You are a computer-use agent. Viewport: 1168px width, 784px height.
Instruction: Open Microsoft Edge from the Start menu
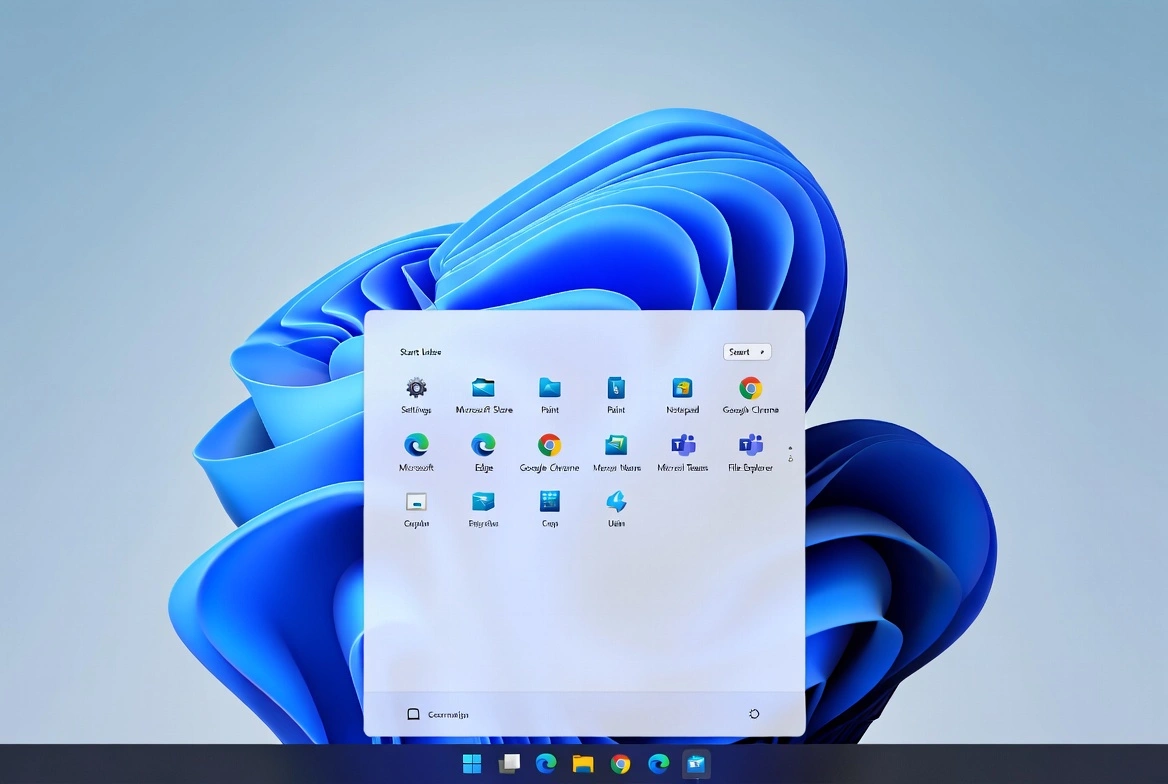pos(483,447)
